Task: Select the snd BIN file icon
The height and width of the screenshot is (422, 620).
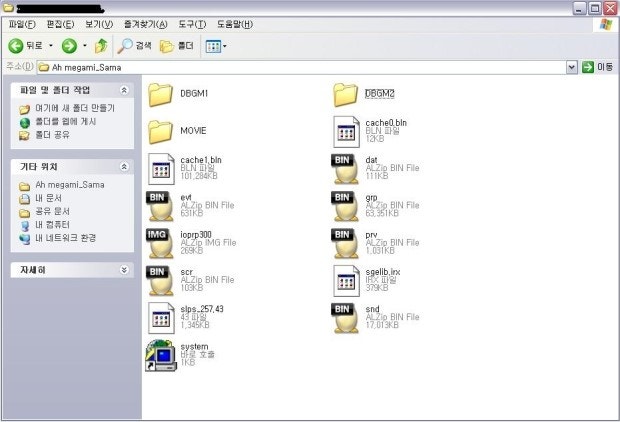Action: pyautogui.click(x=345, y=317)
